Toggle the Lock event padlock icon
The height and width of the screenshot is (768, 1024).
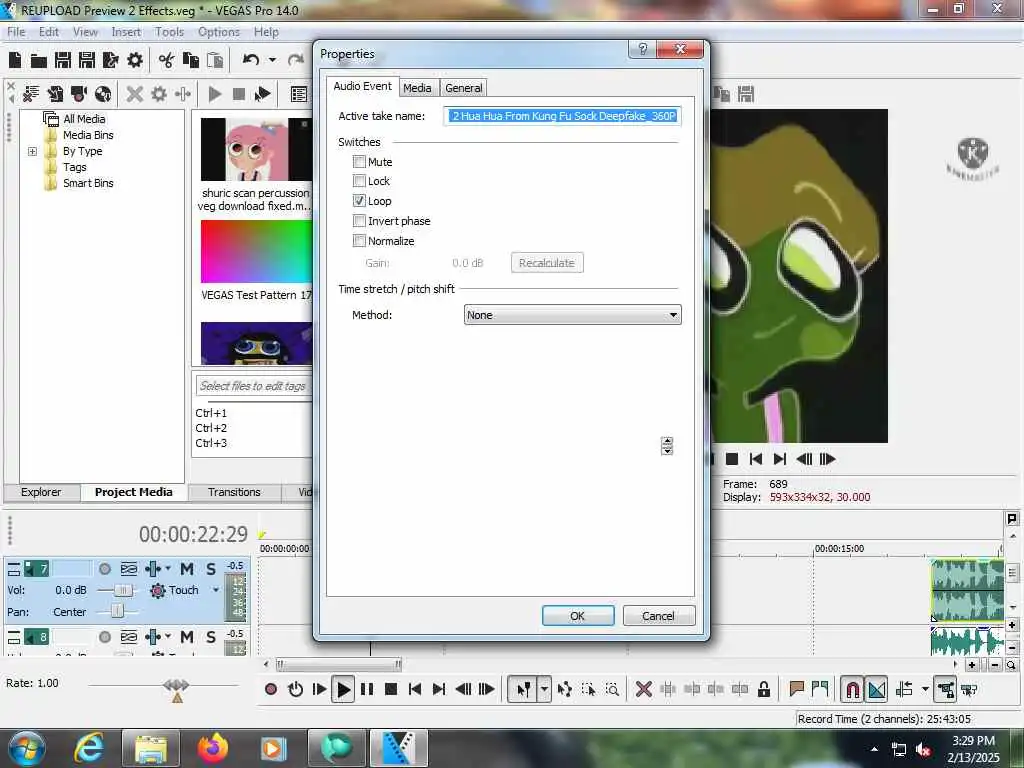coord(763,689)
